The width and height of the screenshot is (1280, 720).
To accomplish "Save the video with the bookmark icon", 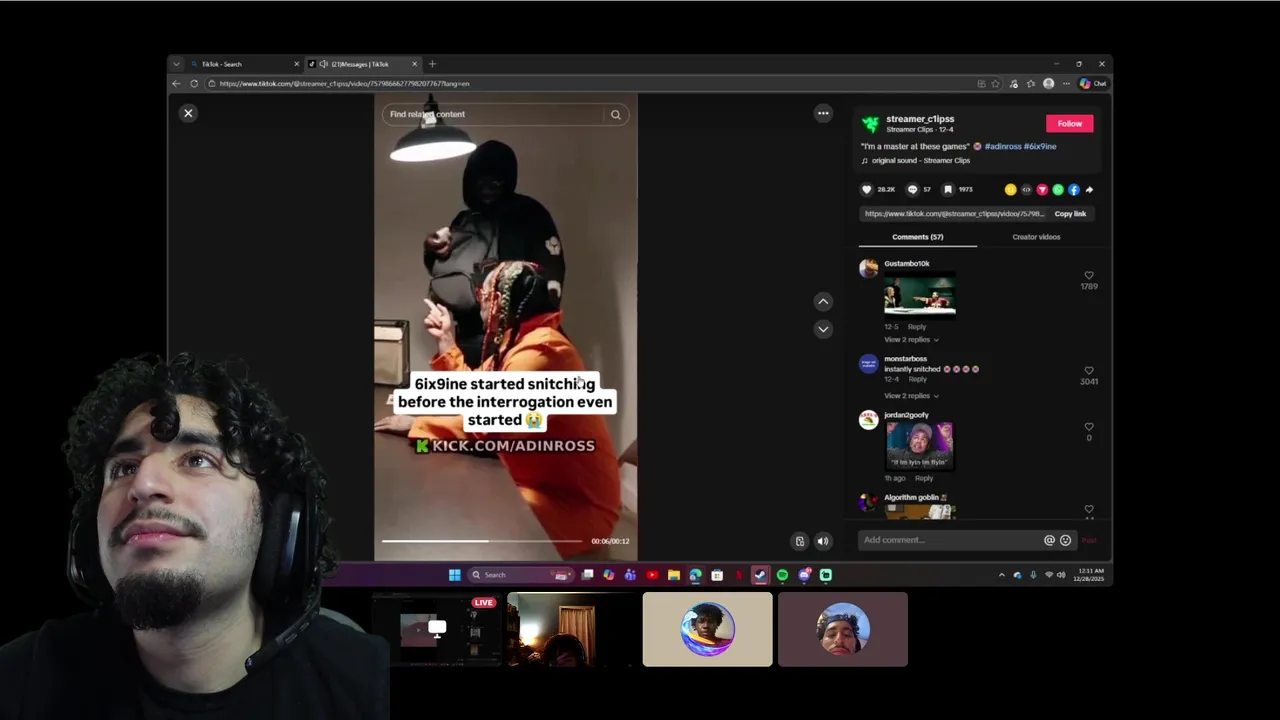I will [948, 189].
